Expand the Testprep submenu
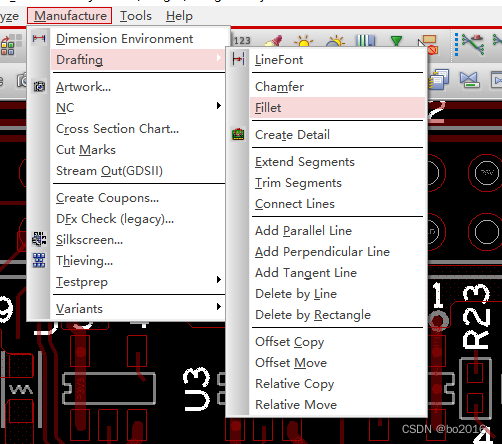Screen dimensions: 502x444 [x=138, y=282]
